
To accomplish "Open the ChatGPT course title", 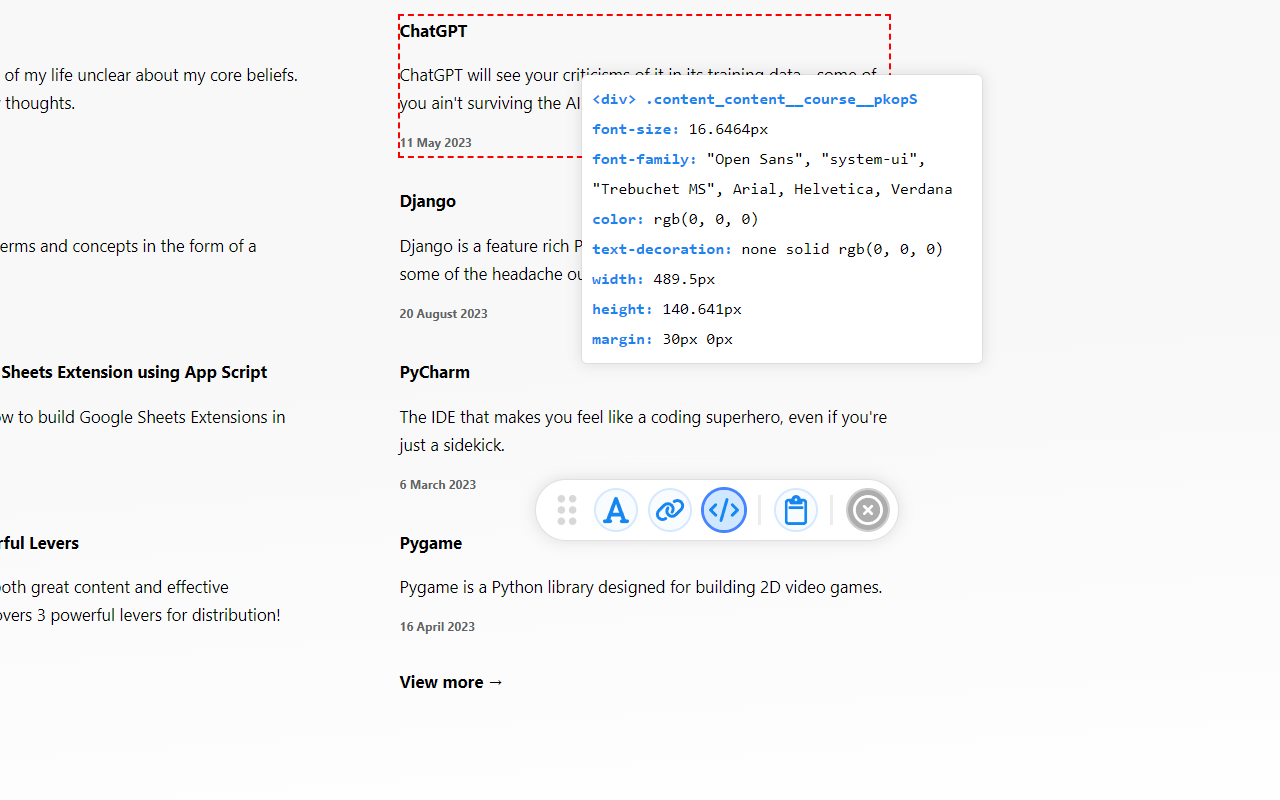I will [433, 31].
